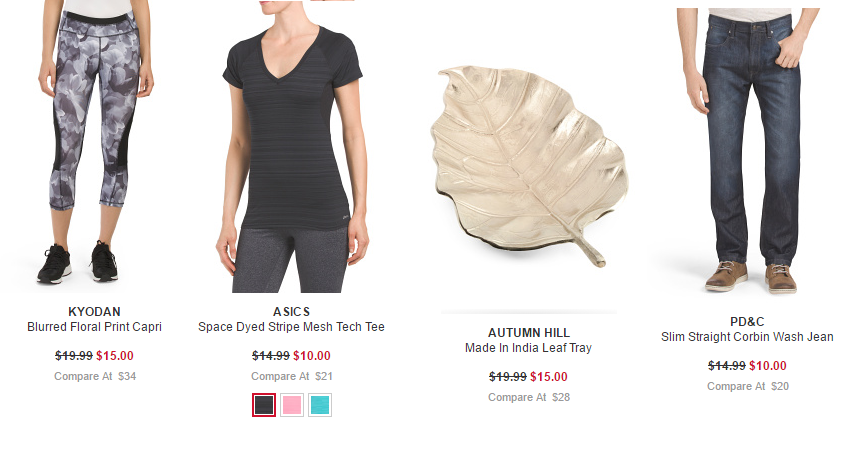Click the $14.99 crossed-out price for PD&C jean
The width and height of the screenshot is (858, 450).
pyautogui.click(x=727, y=366)
